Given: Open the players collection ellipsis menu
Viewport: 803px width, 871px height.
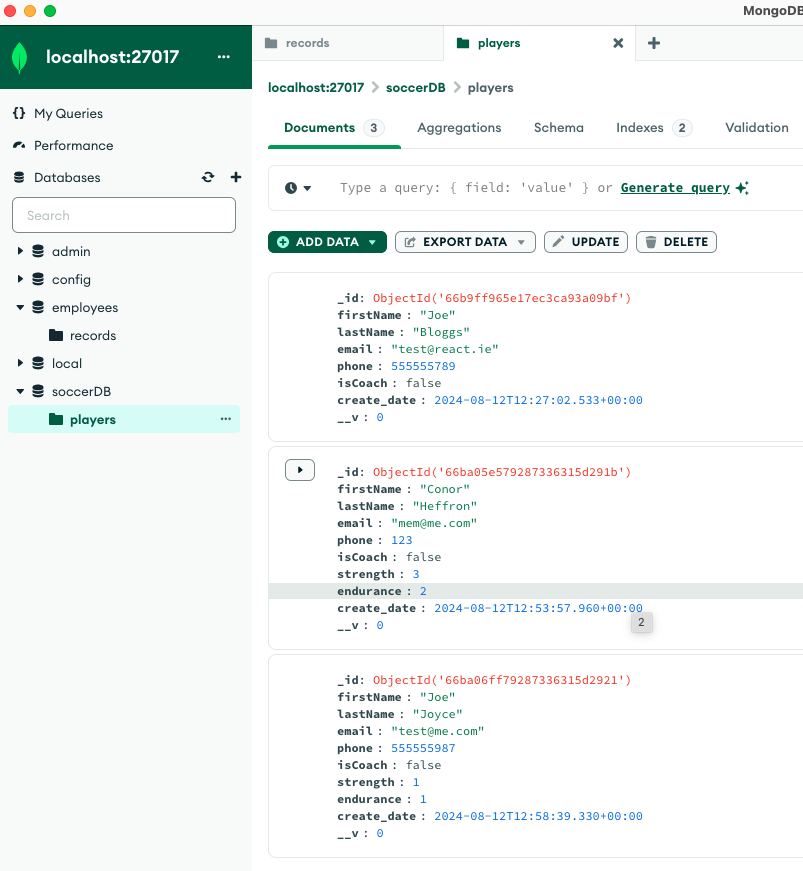Looking at the screenshot, I should (227, 419).
